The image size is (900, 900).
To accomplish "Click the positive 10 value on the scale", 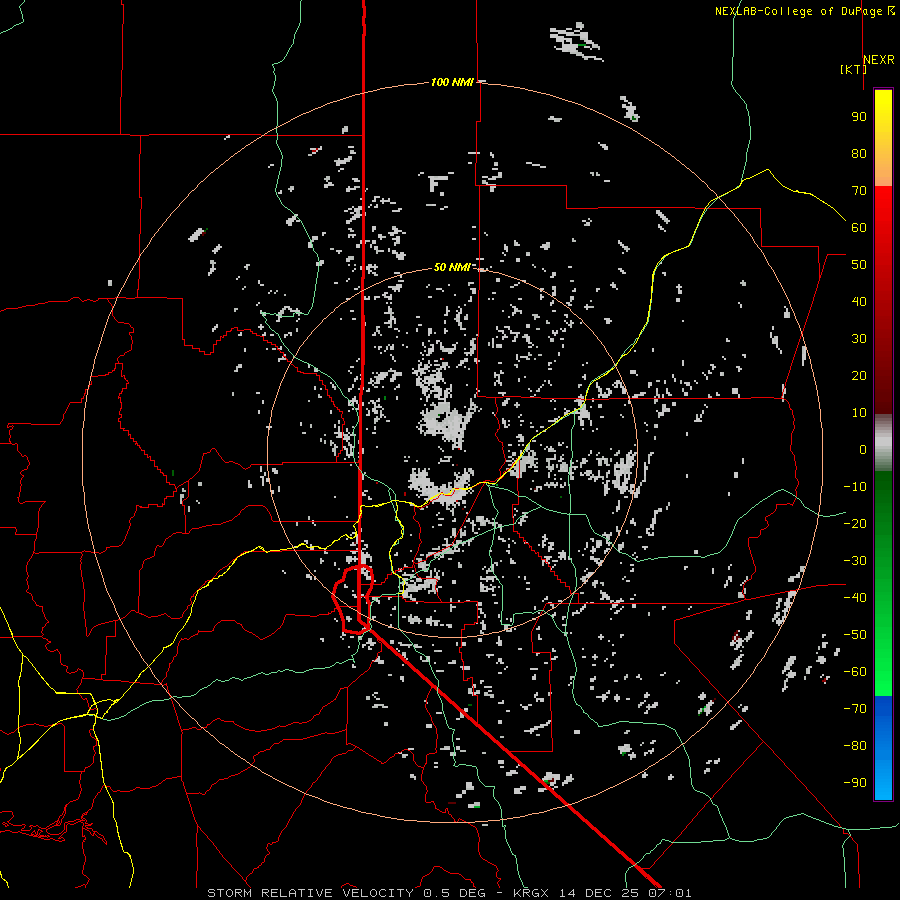I will click(x=859, y=413).
